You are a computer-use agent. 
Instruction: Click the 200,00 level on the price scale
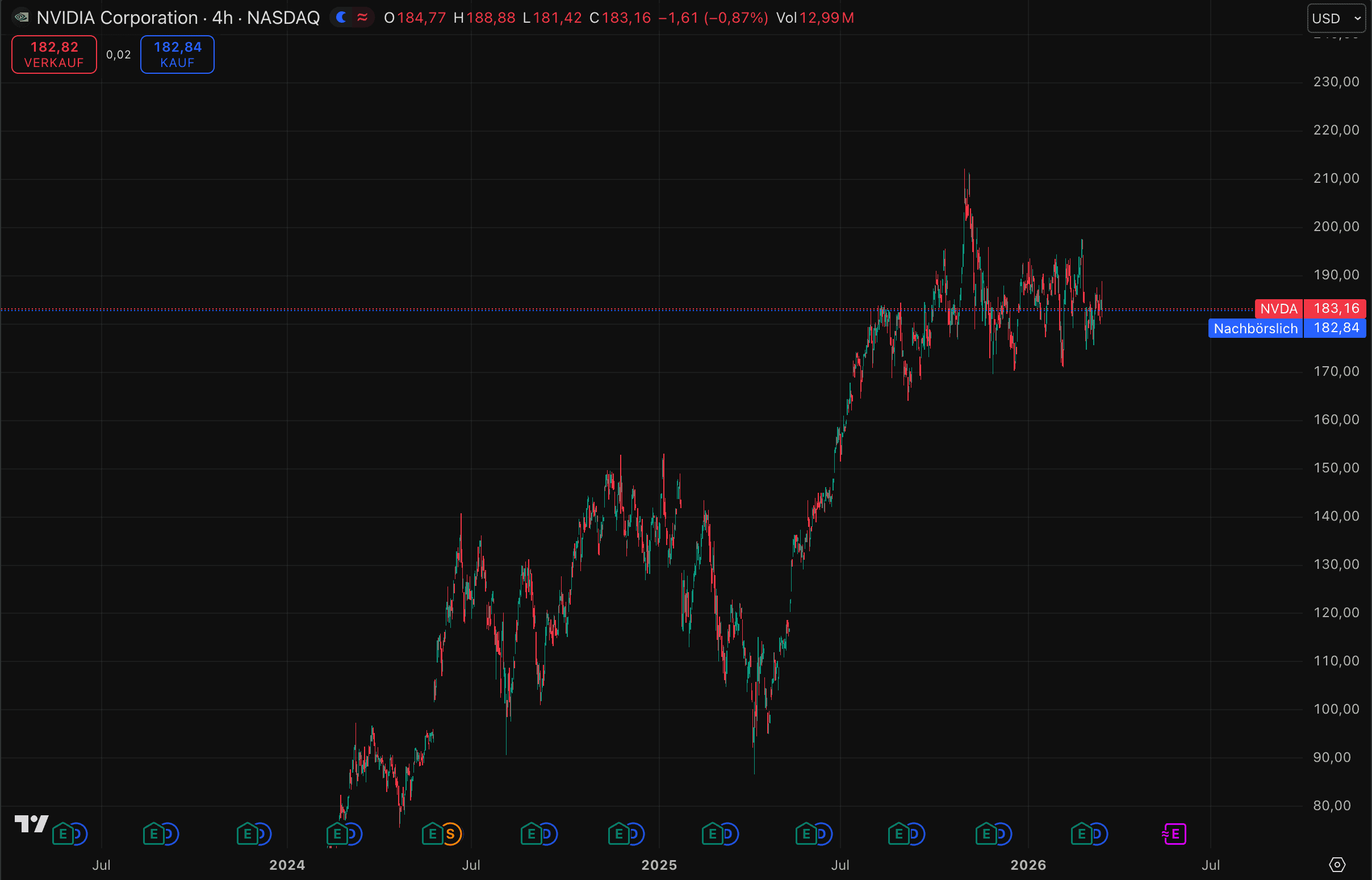point(1336,227)
